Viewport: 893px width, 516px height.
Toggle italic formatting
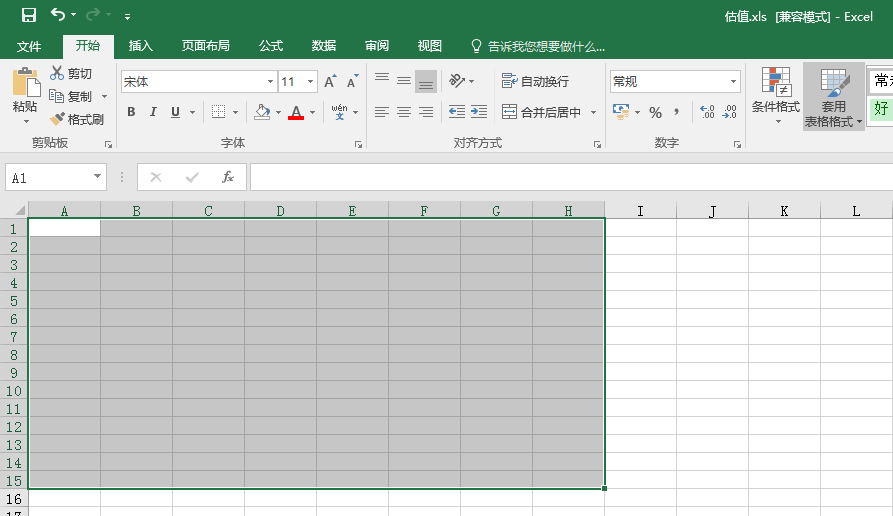click(153, 112)
